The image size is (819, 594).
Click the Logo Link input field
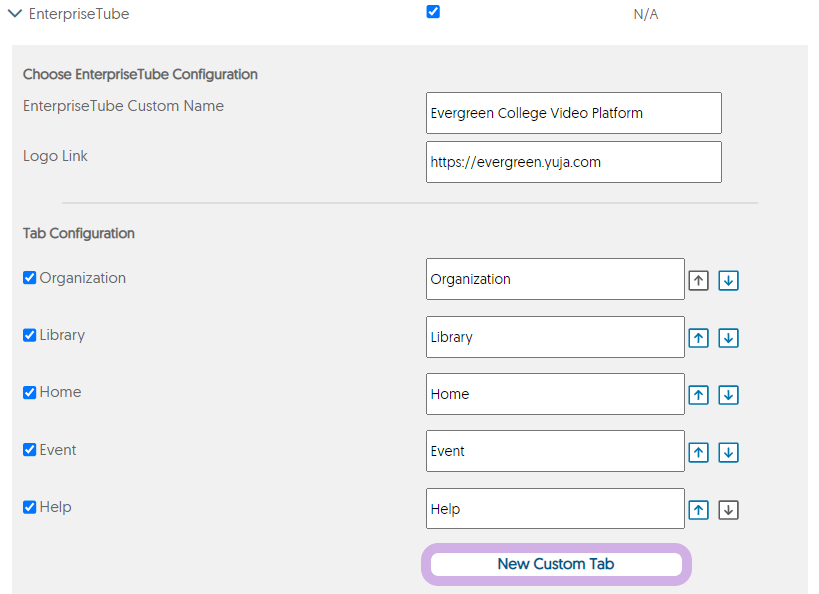574,162
